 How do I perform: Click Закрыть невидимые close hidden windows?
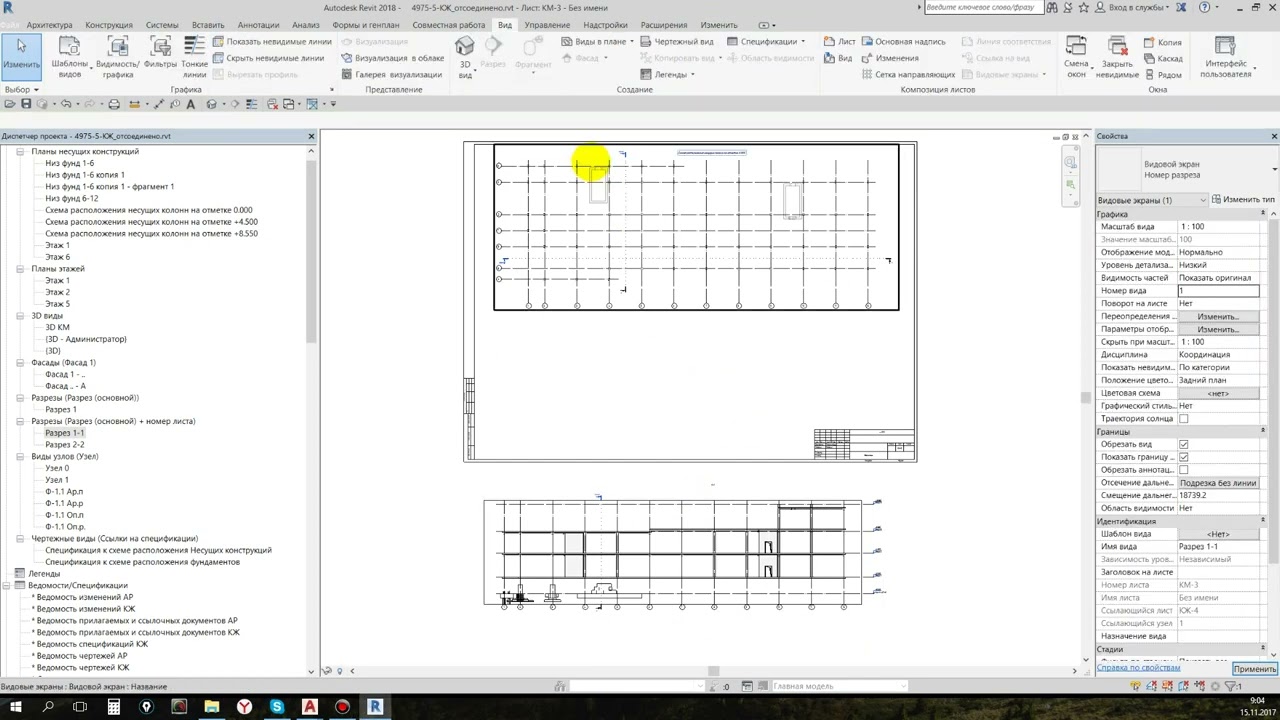(1117, 57)
